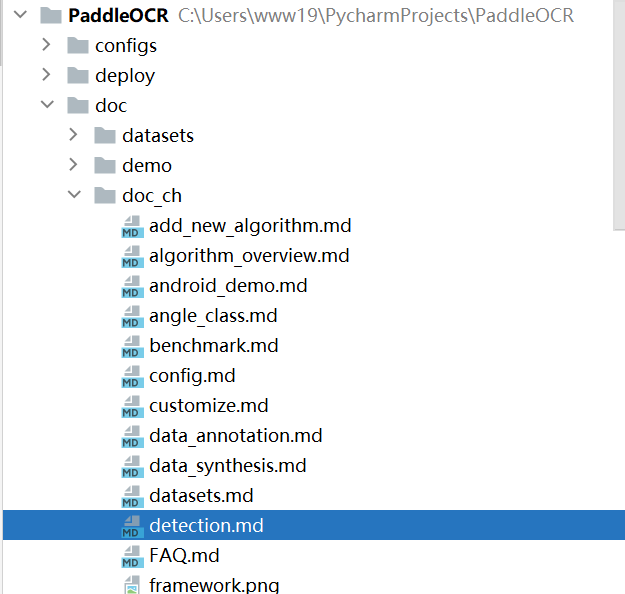Collapse the PaddleOCR project root chevron
Image resolution: width=625 pixels, height=594 pixels.
click(x=20, y=15)
